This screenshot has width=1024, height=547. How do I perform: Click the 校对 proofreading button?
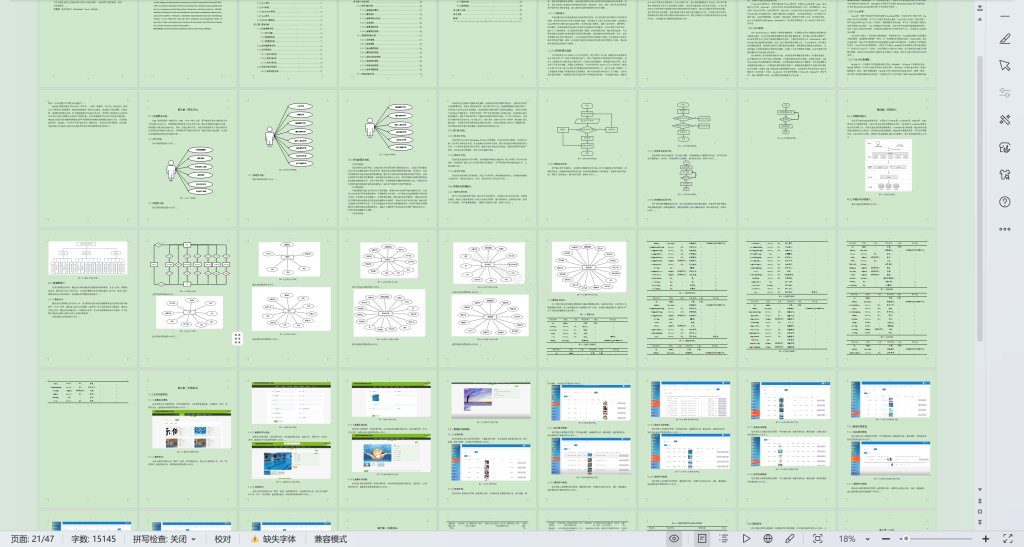point(223,539)
